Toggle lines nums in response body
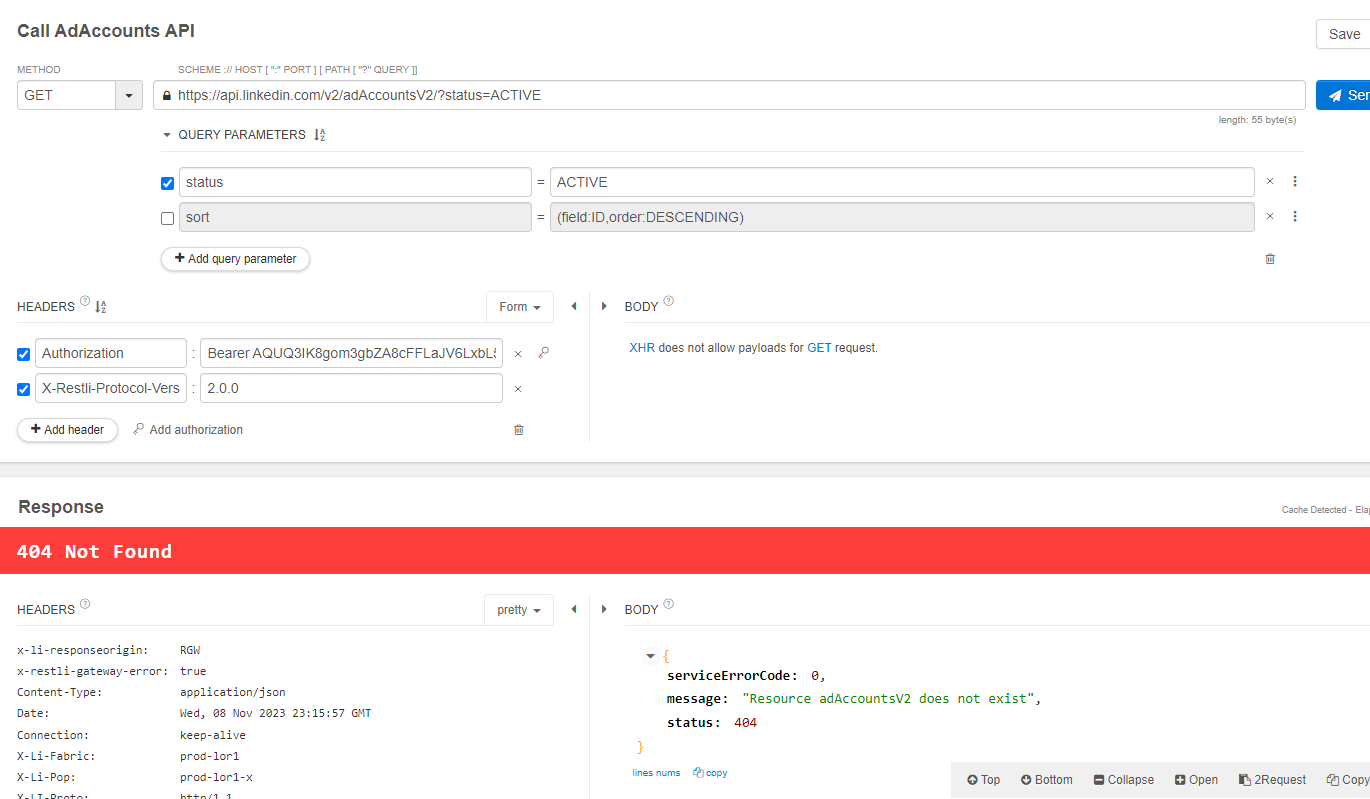 [656, 773]
